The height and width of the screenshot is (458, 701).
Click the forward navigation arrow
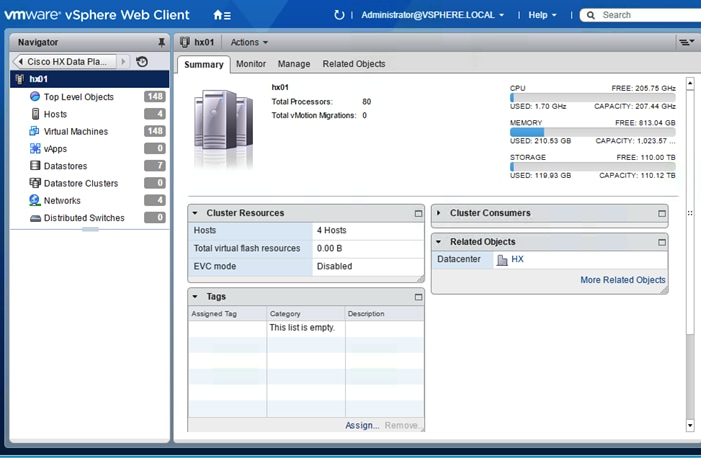click(x=123, y=61)
